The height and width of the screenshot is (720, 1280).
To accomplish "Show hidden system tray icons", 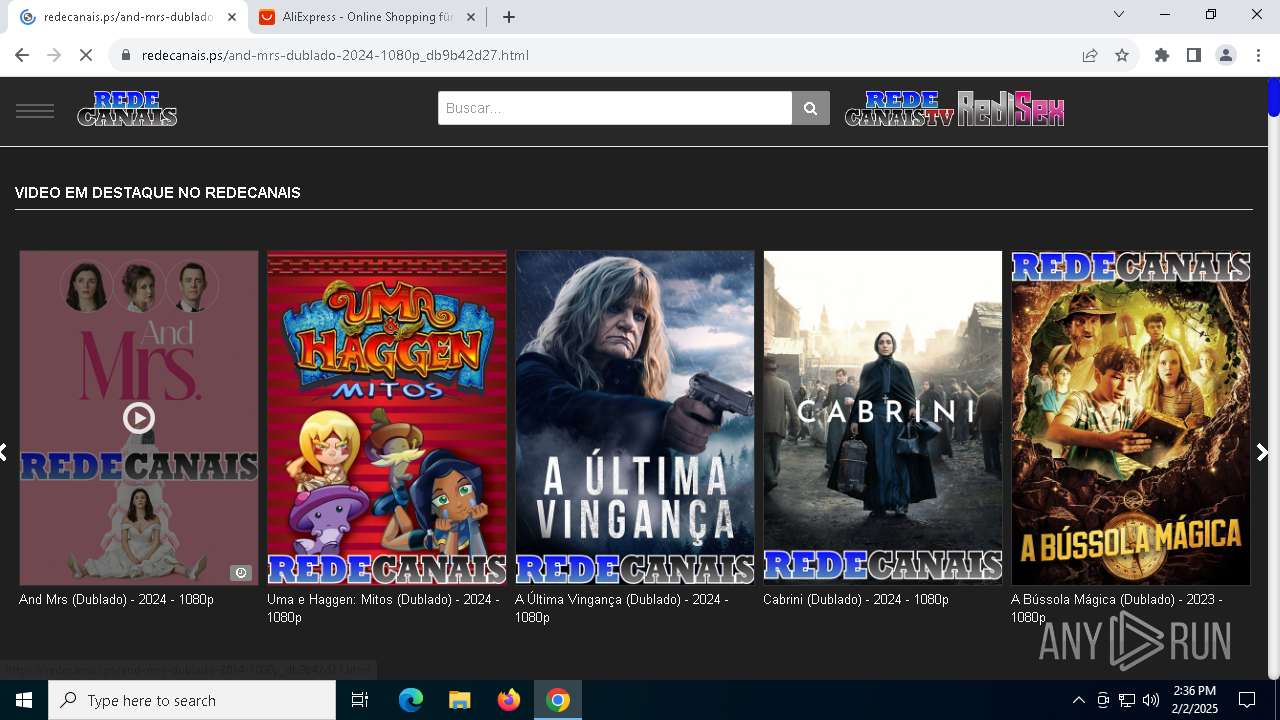I will pyautogui.click(x=1078, y=700).
